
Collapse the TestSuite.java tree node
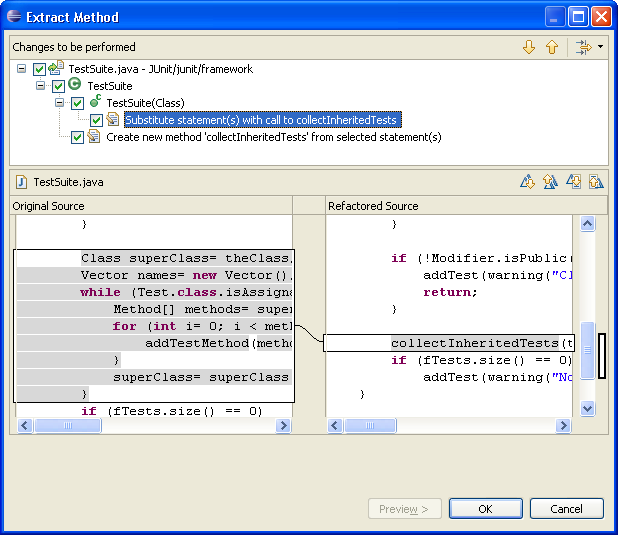pyautogui.click(x=23, y=69)
